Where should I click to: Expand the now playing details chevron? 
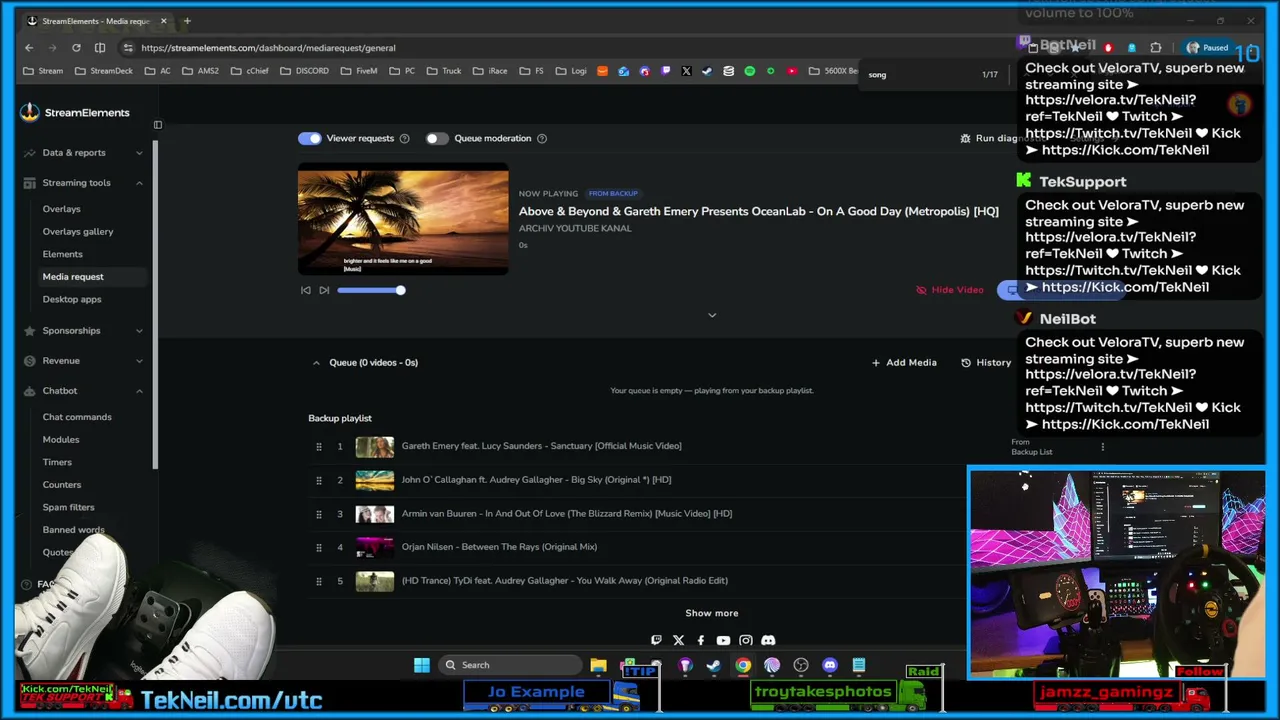point(712,315)
